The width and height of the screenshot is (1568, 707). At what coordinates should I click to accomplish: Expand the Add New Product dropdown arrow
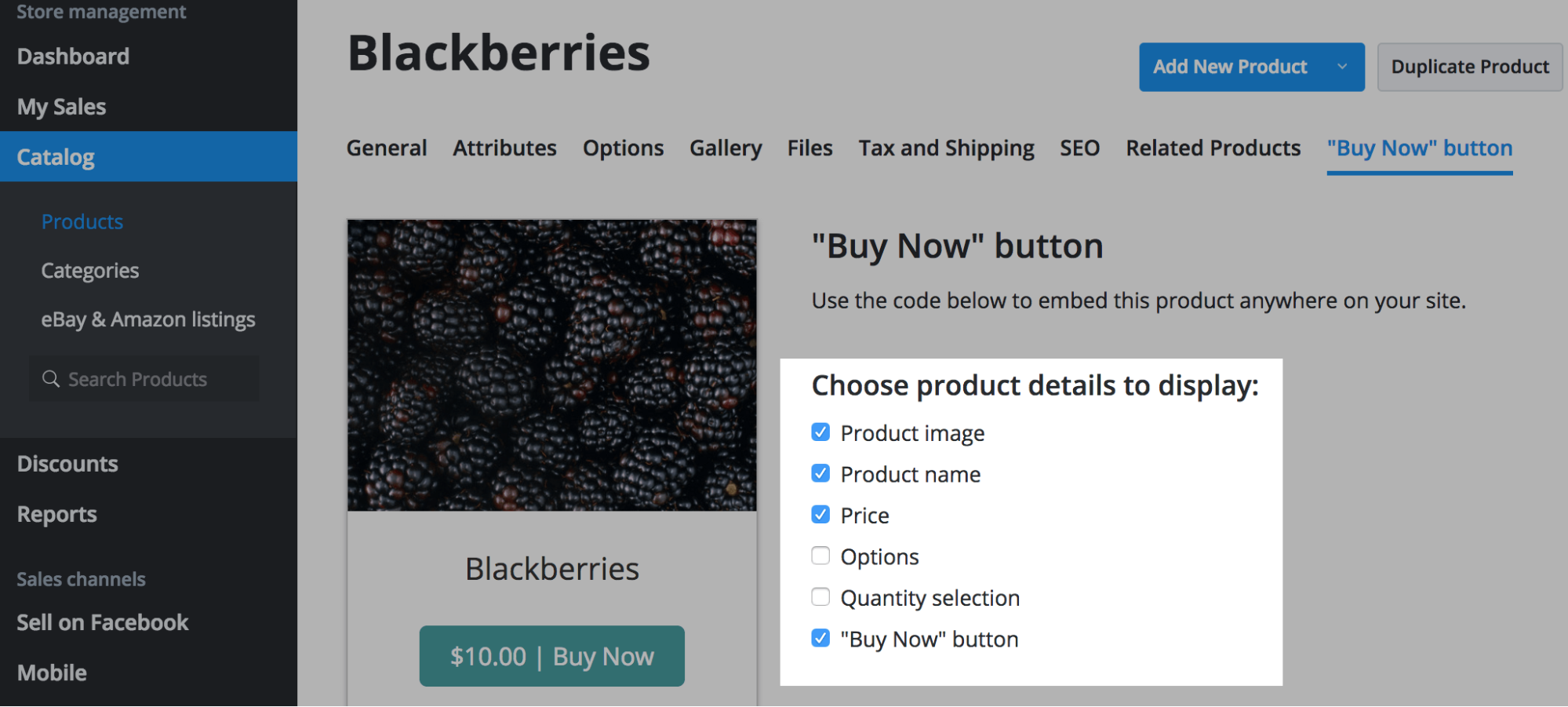(1342, 67)
